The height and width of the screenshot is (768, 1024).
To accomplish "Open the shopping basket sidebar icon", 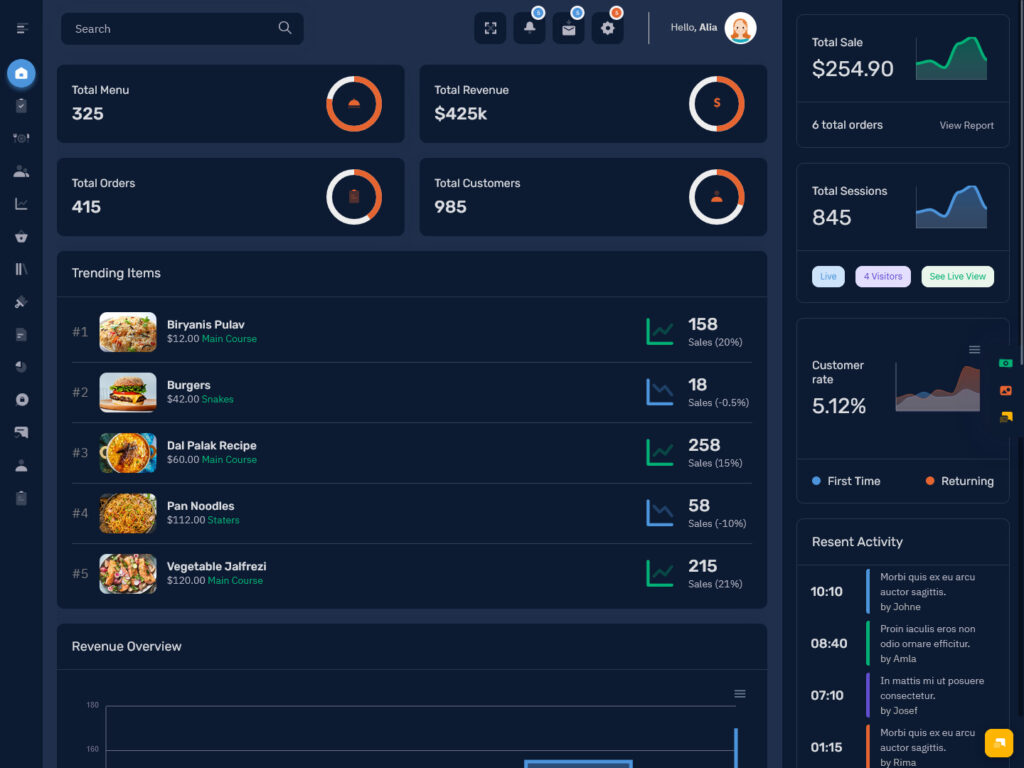I will pos(22,236).
